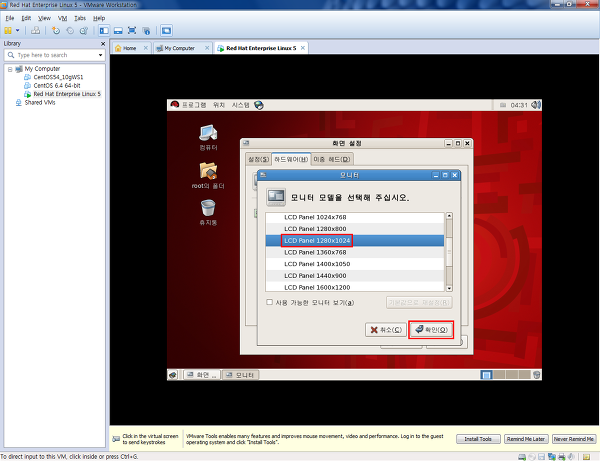Open the Edit menu

click(26, 18)
